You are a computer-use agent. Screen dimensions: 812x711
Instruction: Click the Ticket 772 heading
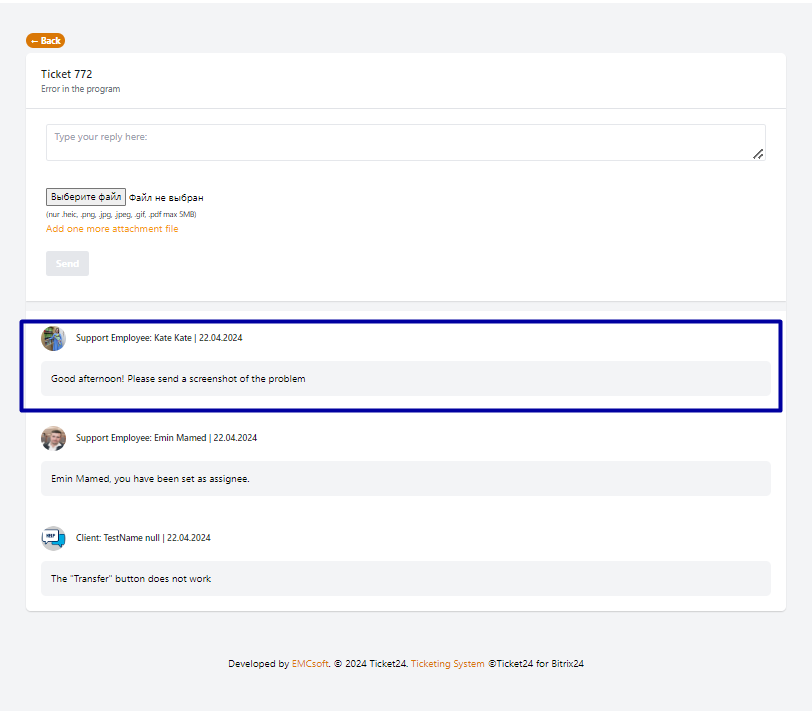67,74
